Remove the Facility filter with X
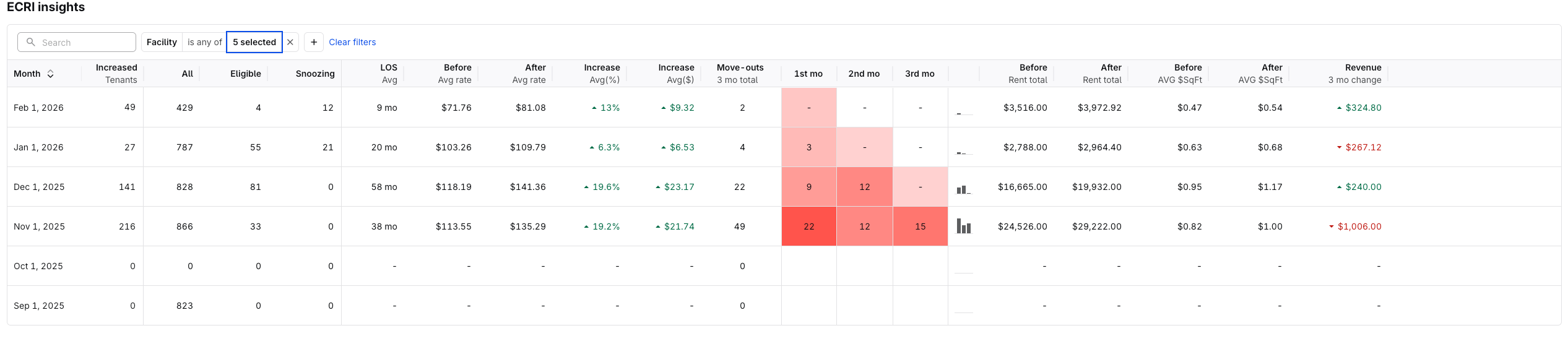The width and height of the screenshot is (1568, 362). tap(290, 42)
